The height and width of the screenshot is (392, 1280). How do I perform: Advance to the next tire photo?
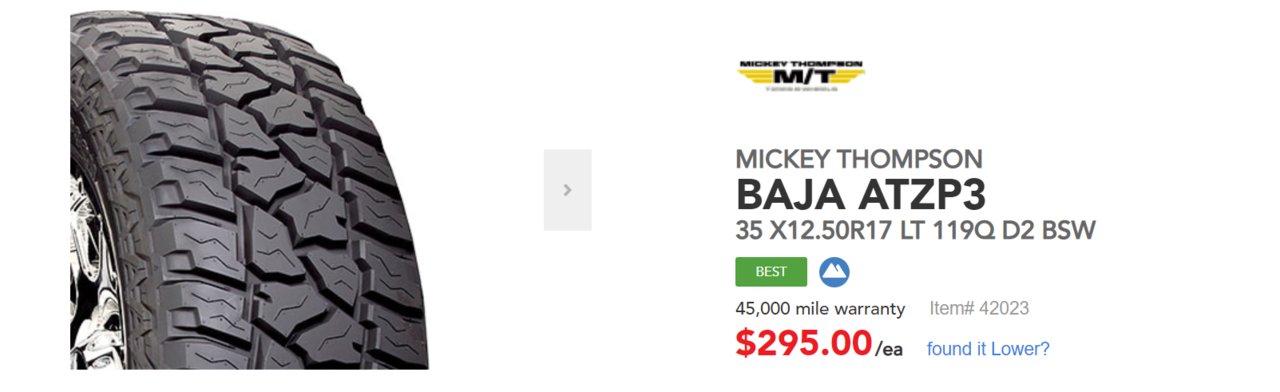(567, 190)
